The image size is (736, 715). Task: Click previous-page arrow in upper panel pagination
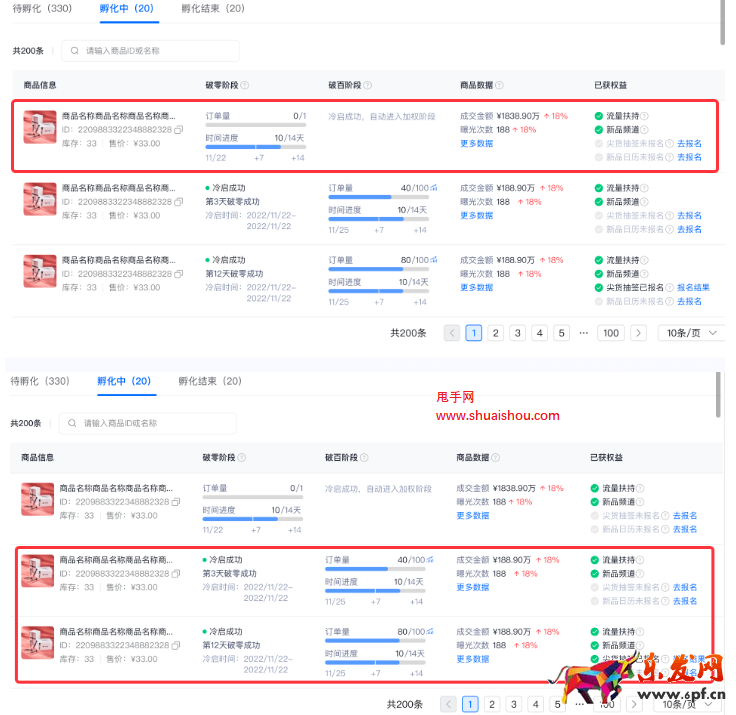pos(452,333)
